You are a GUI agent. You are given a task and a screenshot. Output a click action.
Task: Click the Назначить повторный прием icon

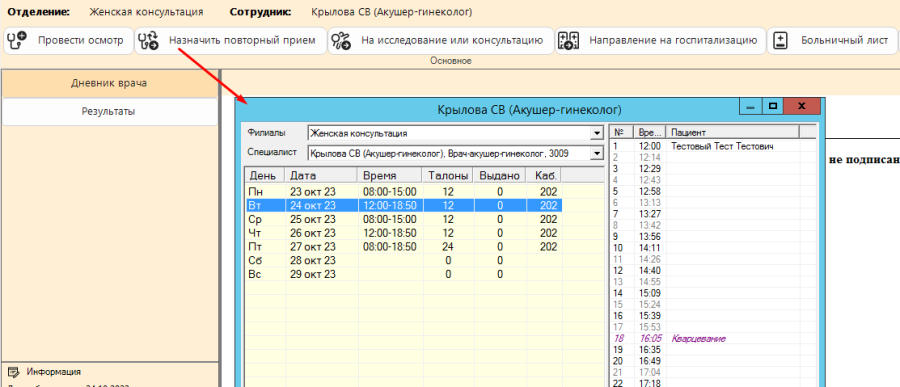coord(149,41)
